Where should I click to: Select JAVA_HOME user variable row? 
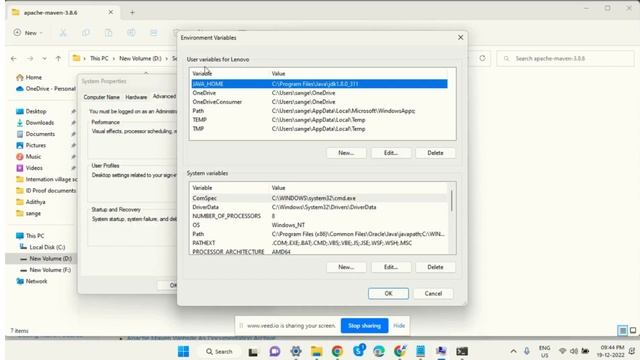pyautogui.click(x=319, y=84)
